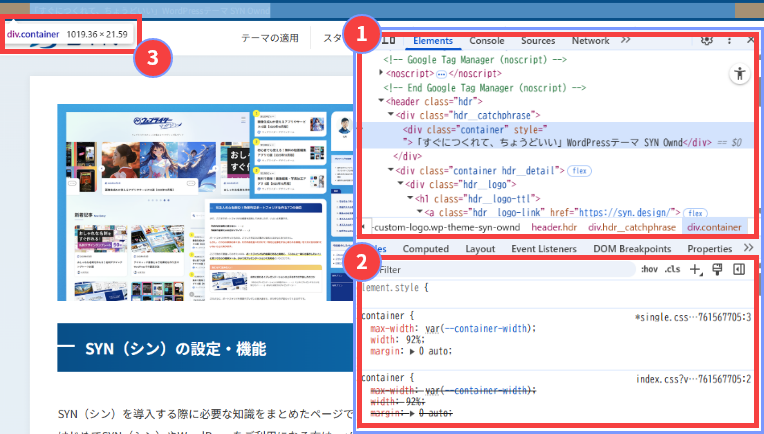Open the Network tab
Image resolution: width=764 pixels, height=434 pixels.
tap(590, 41)
